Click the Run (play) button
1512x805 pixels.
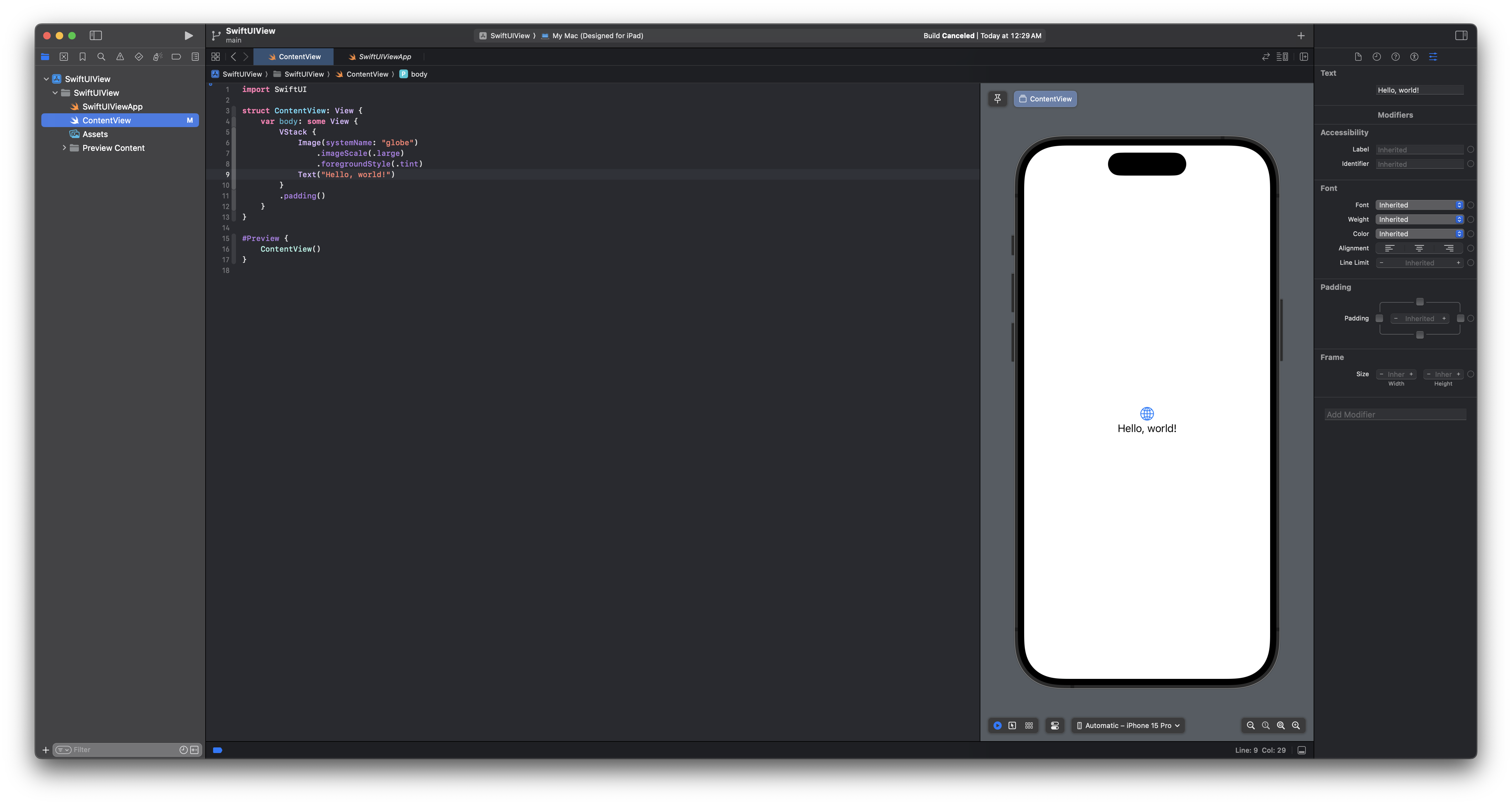click(188, 36)
